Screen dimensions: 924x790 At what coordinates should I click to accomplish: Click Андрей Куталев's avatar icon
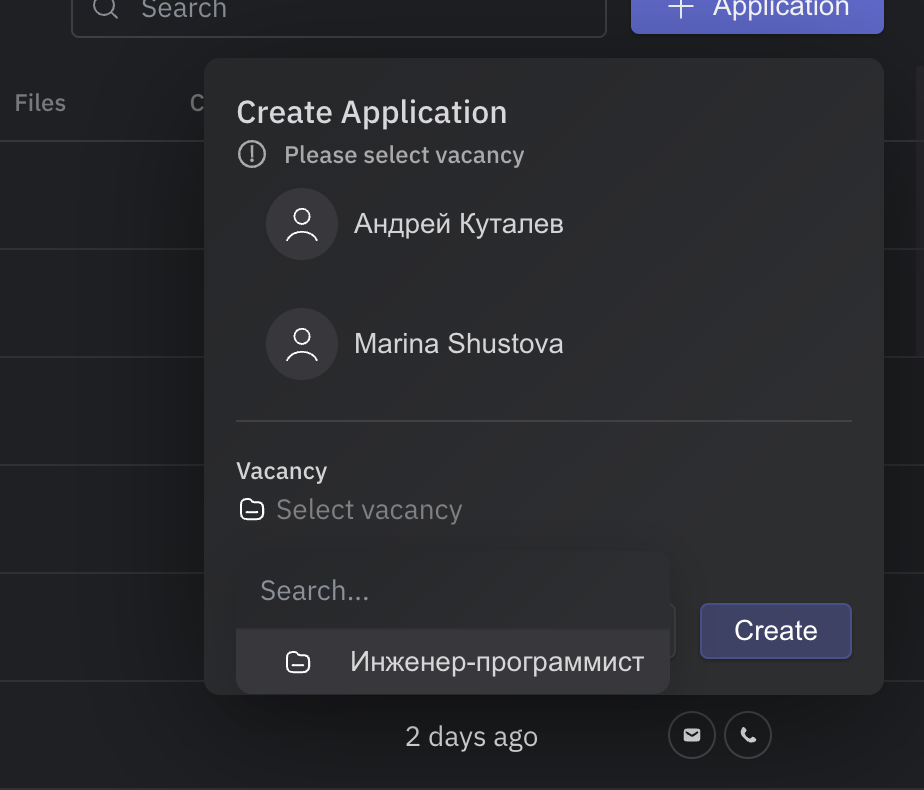[301, 224]
